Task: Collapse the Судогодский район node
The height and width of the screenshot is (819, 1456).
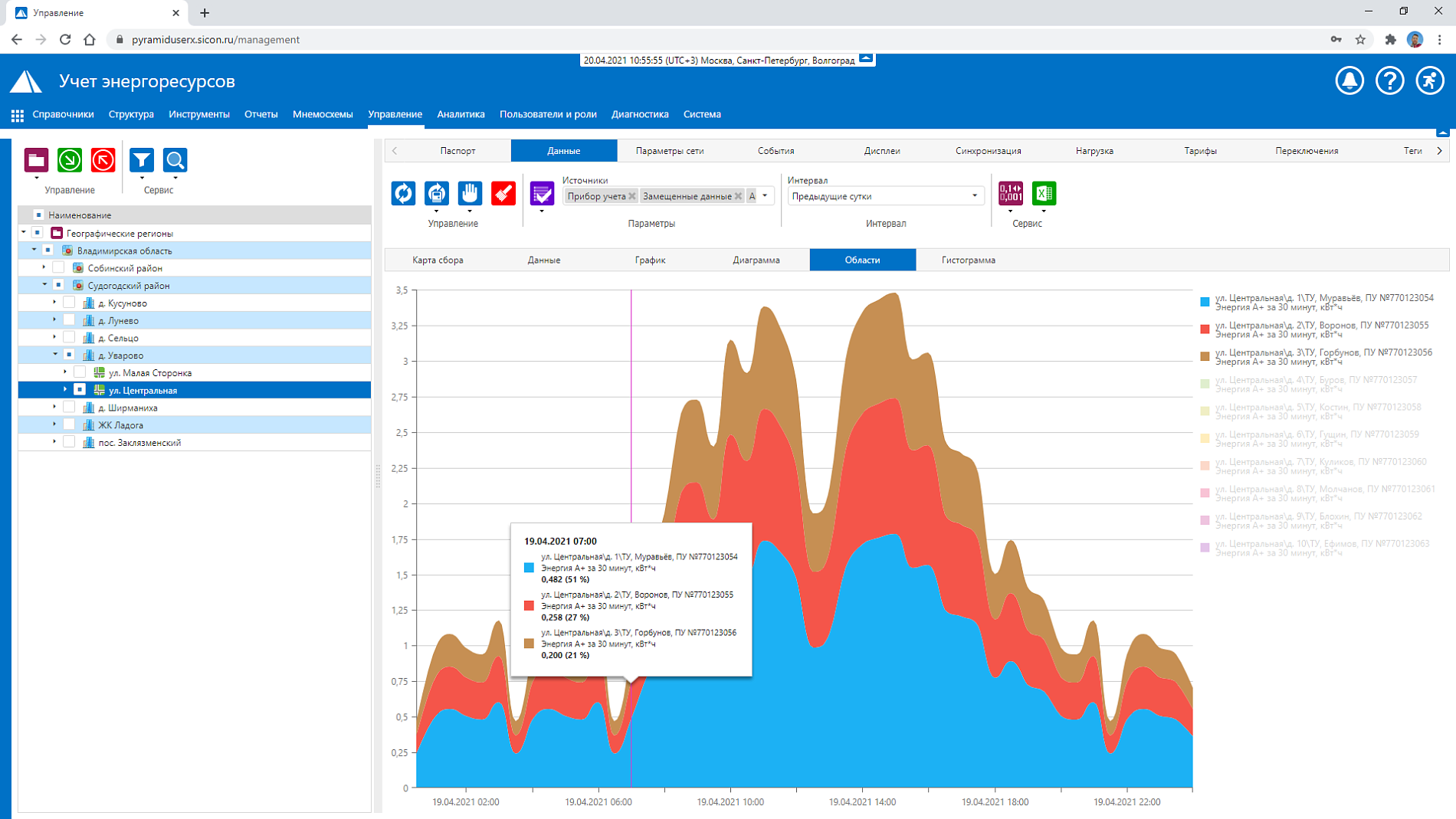Action: pos(44,285)
